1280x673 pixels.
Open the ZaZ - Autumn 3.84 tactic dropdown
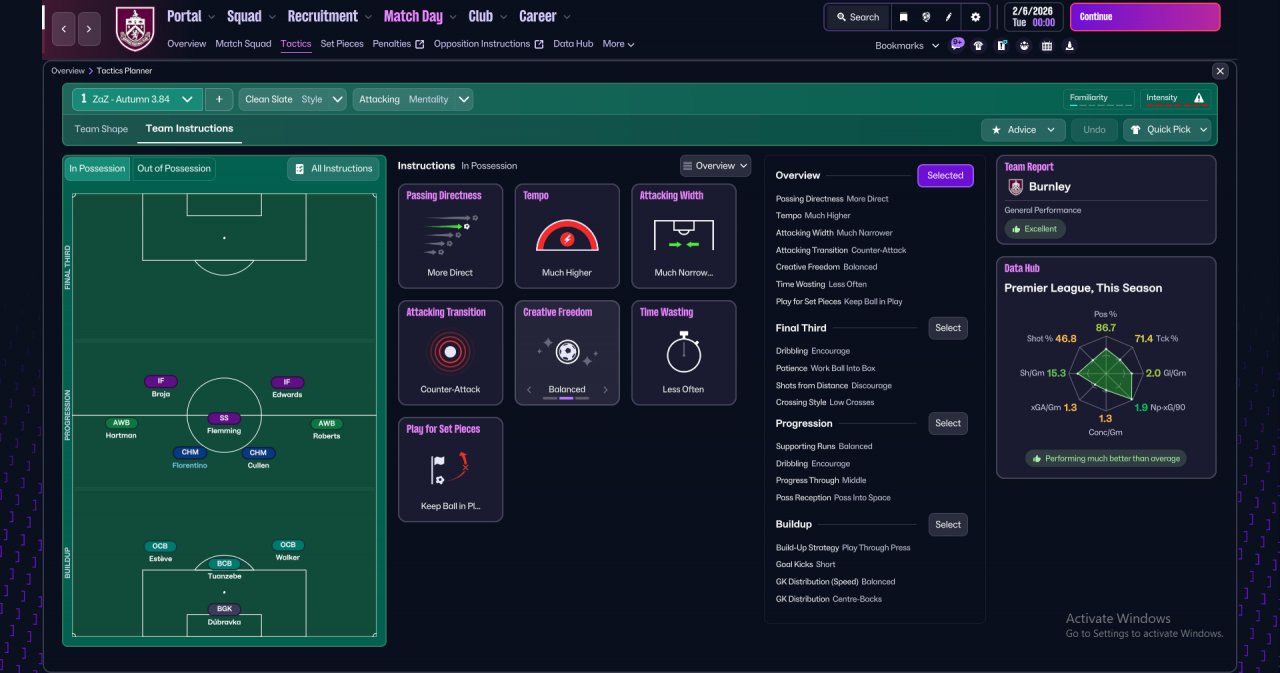(137, 99)
